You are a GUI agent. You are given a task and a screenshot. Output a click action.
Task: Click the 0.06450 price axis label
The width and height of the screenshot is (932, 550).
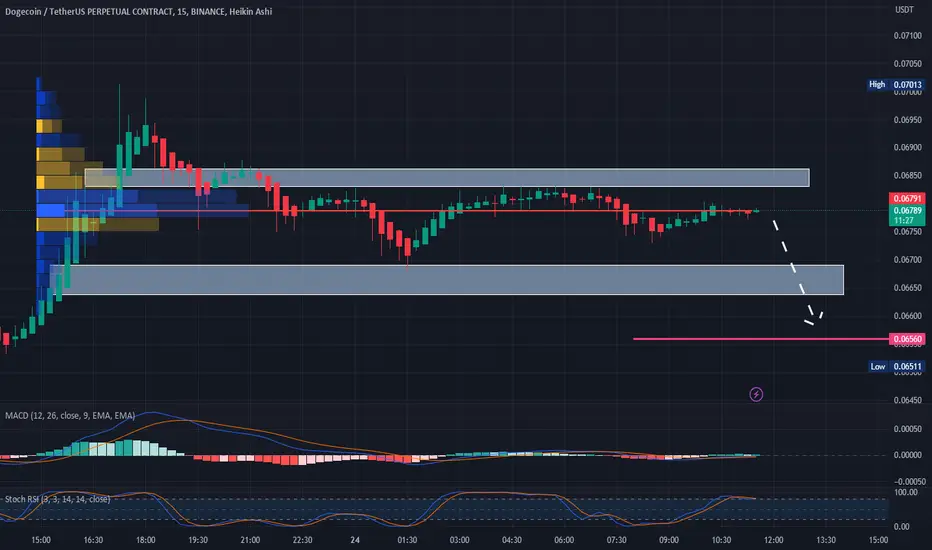pyautogui.click(x=907, y=400)
